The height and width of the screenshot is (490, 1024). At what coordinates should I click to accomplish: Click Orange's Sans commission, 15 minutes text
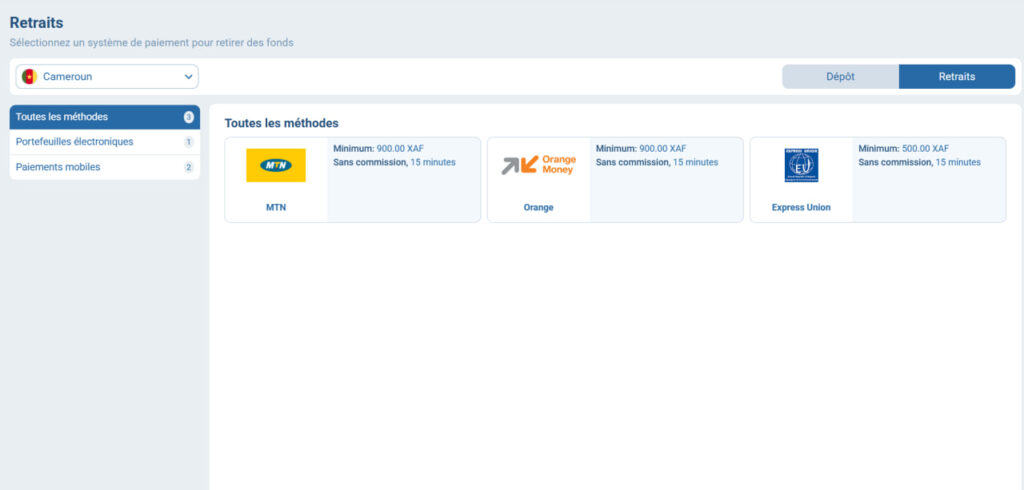[657, 162]
